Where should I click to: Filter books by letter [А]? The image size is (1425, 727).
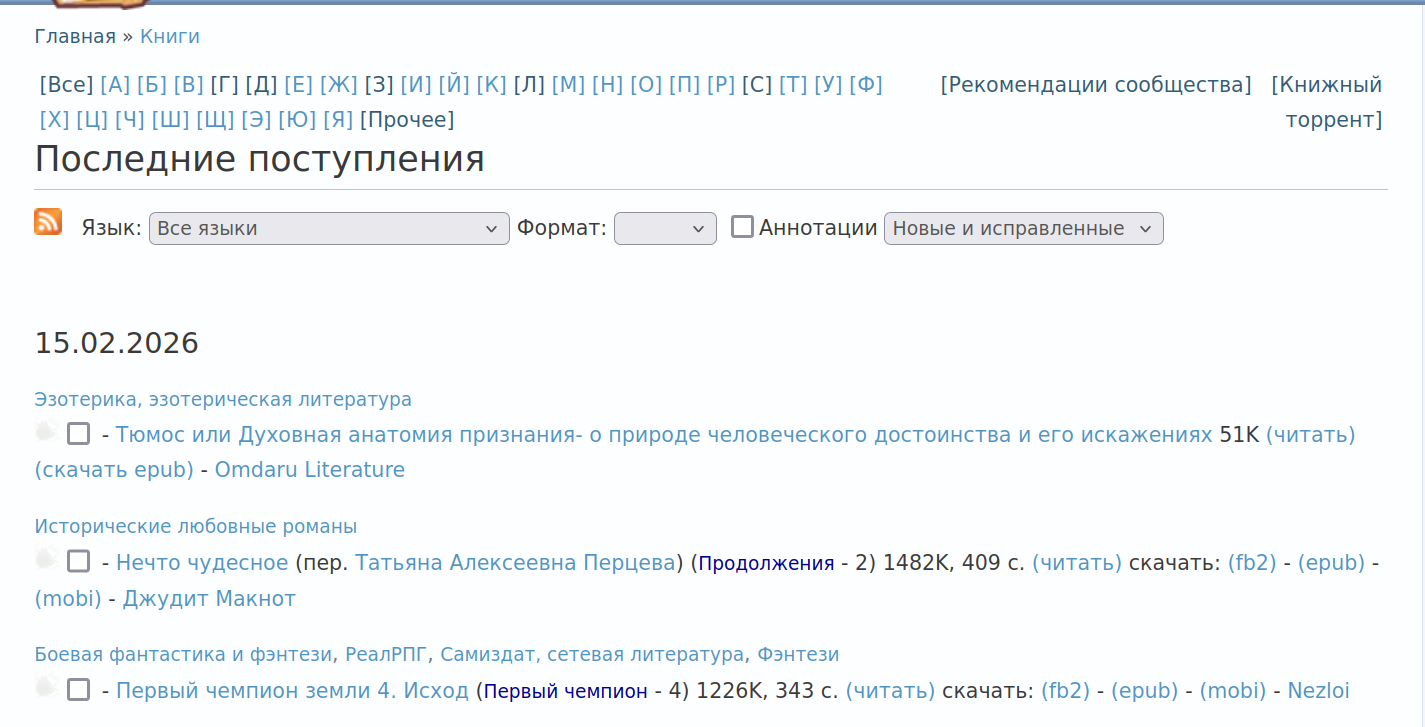(115, 85)
